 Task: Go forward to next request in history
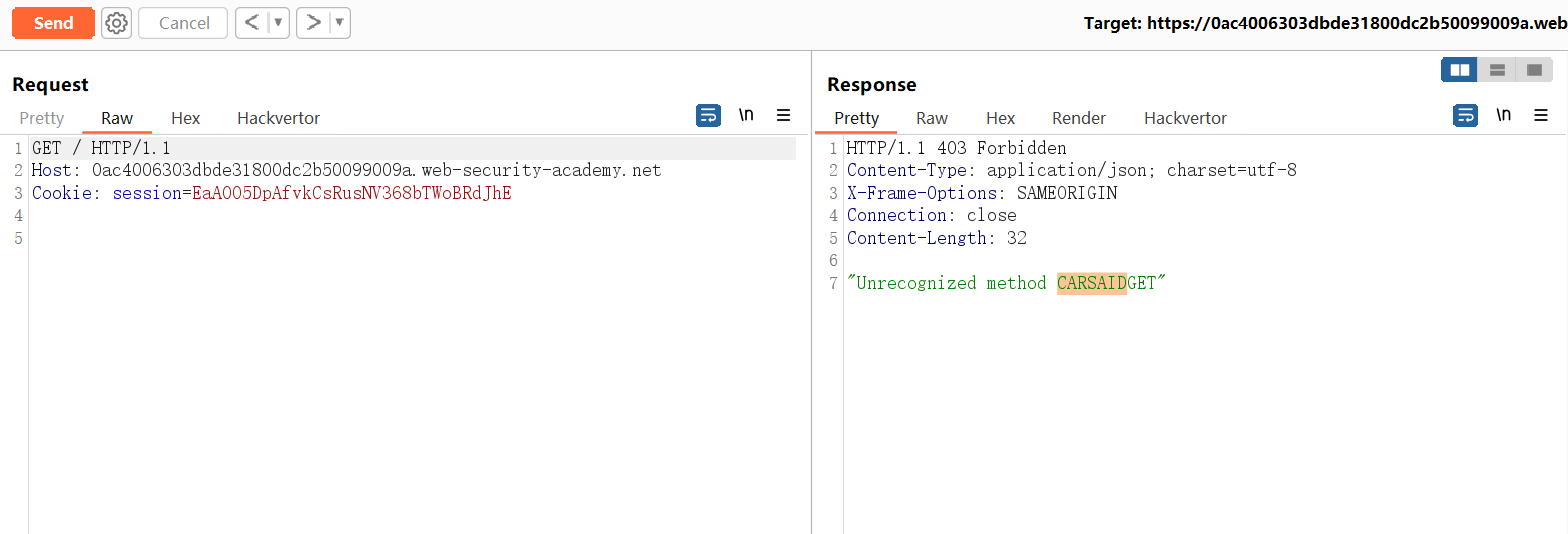[x=313, y=23]
